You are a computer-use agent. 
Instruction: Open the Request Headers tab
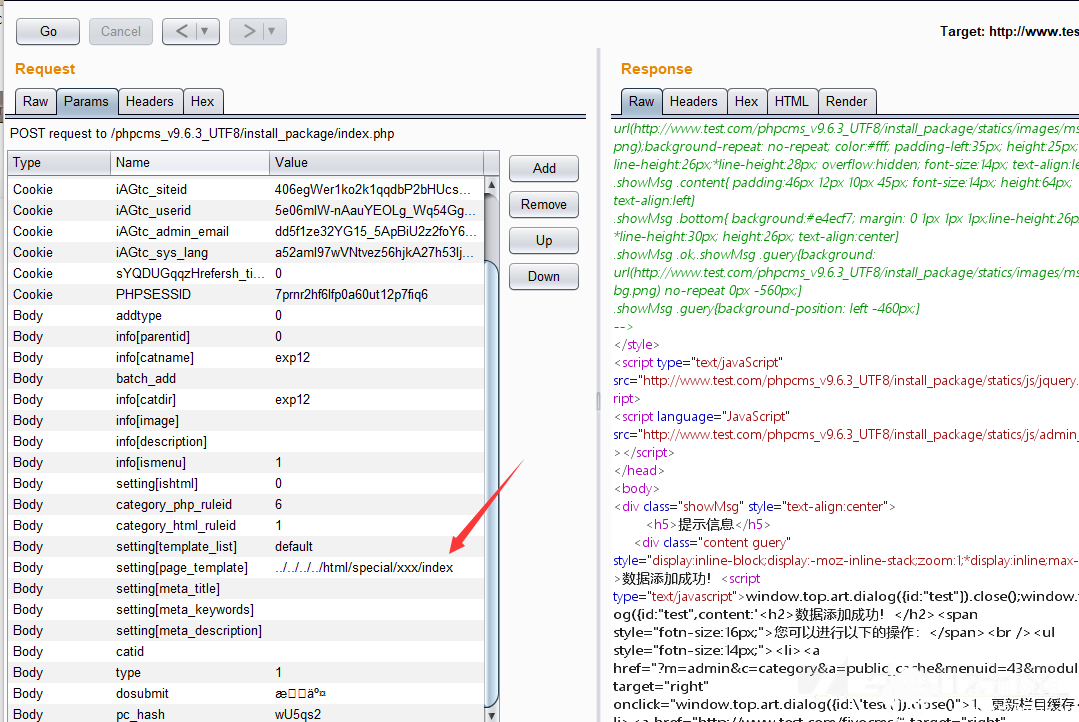pyautogui.click(x=149, y=102)
